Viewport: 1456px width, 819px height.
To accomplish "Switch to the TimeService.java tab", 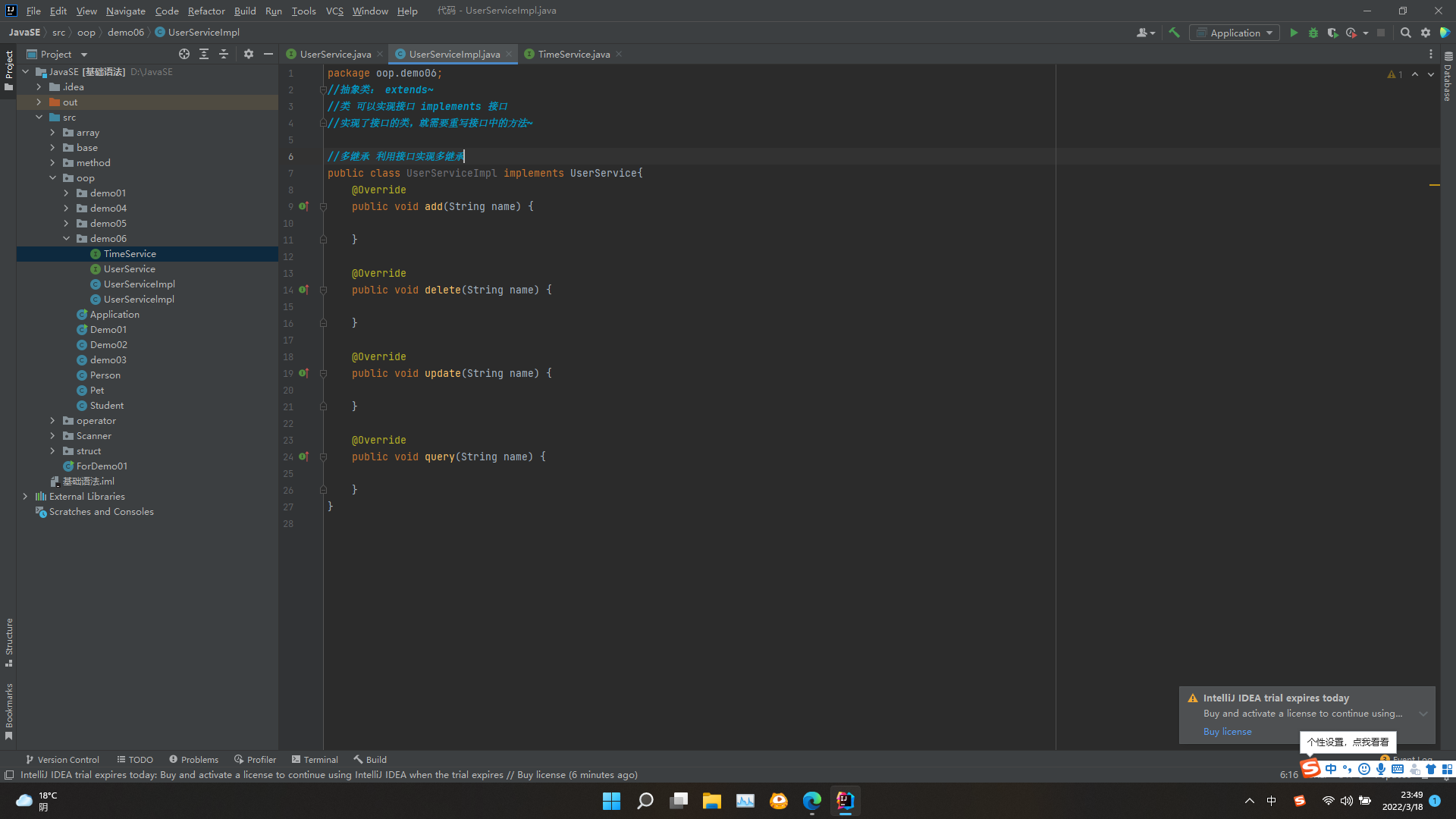I will 573,54.
